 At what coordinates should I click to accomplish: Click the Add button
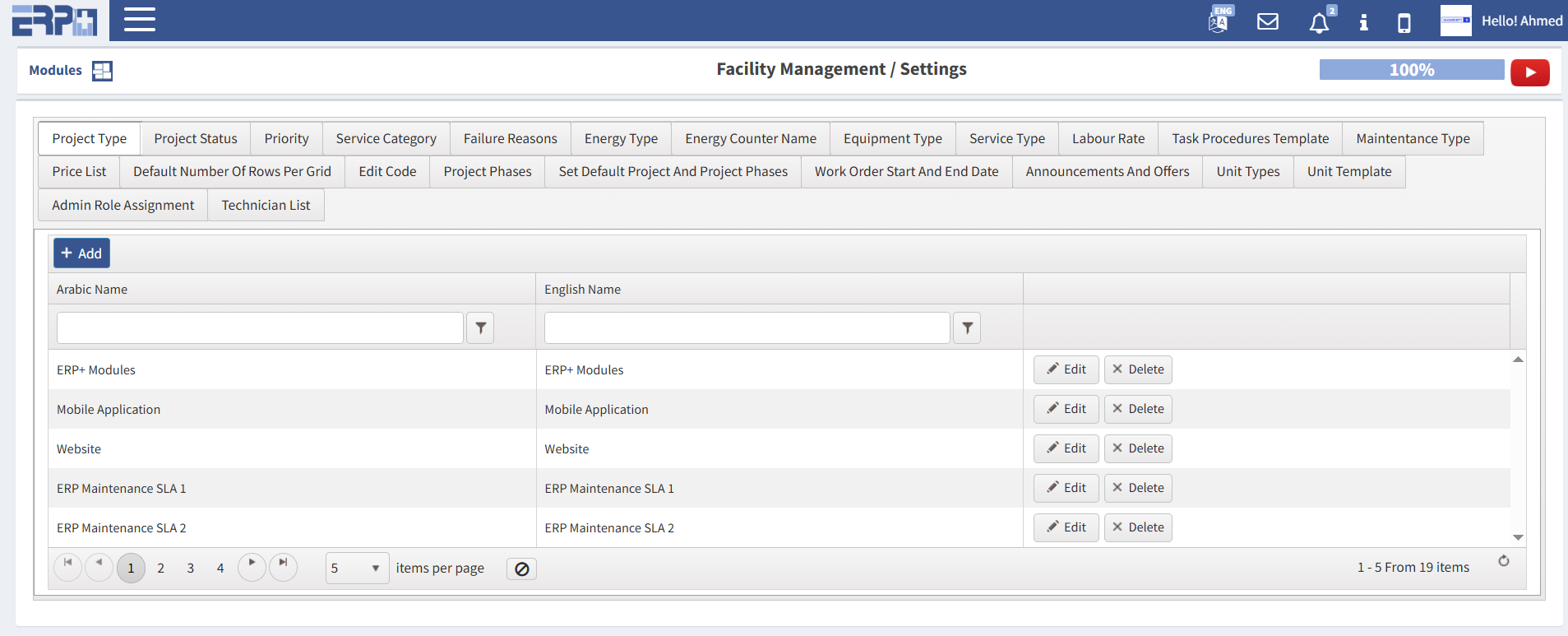point(81,253)
